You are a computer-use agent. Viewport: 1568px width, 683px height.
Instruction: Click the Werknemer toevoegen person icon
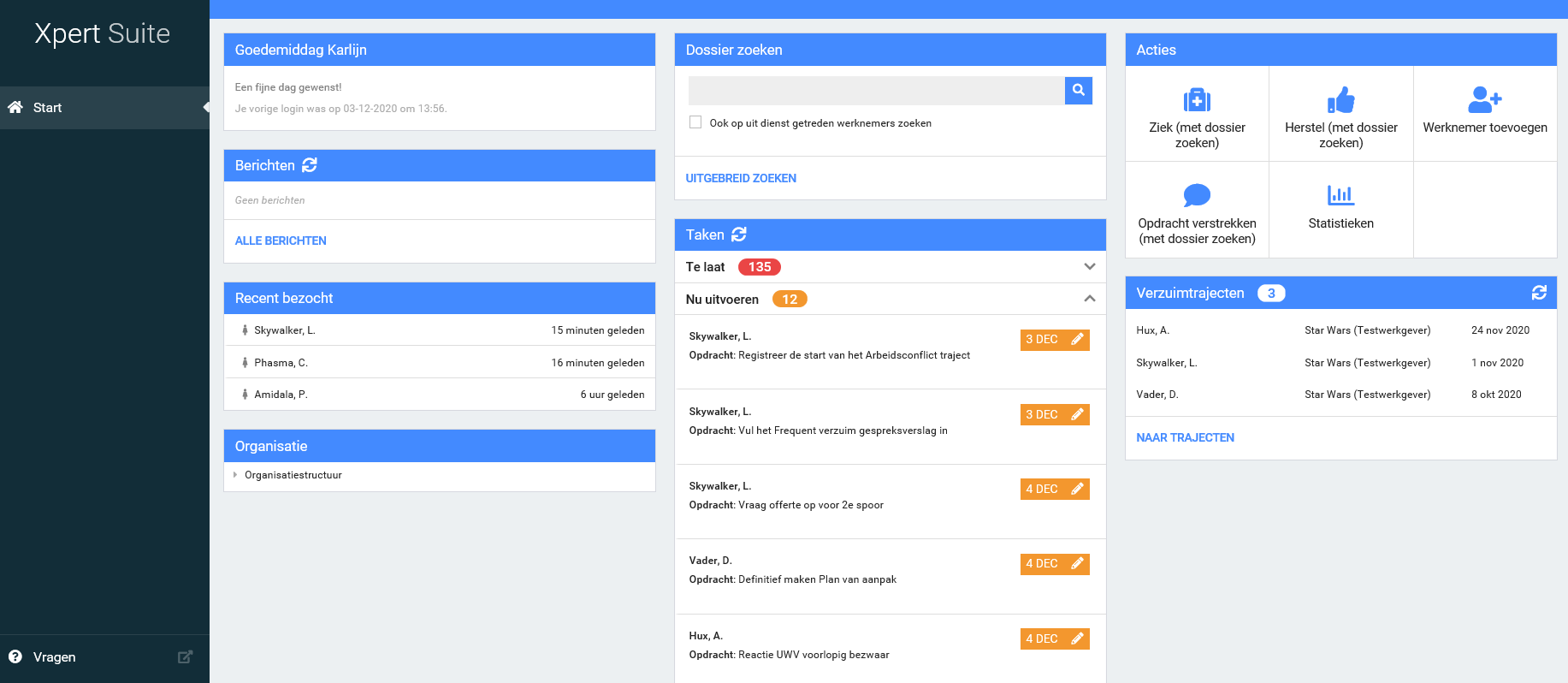(1484, 100)
